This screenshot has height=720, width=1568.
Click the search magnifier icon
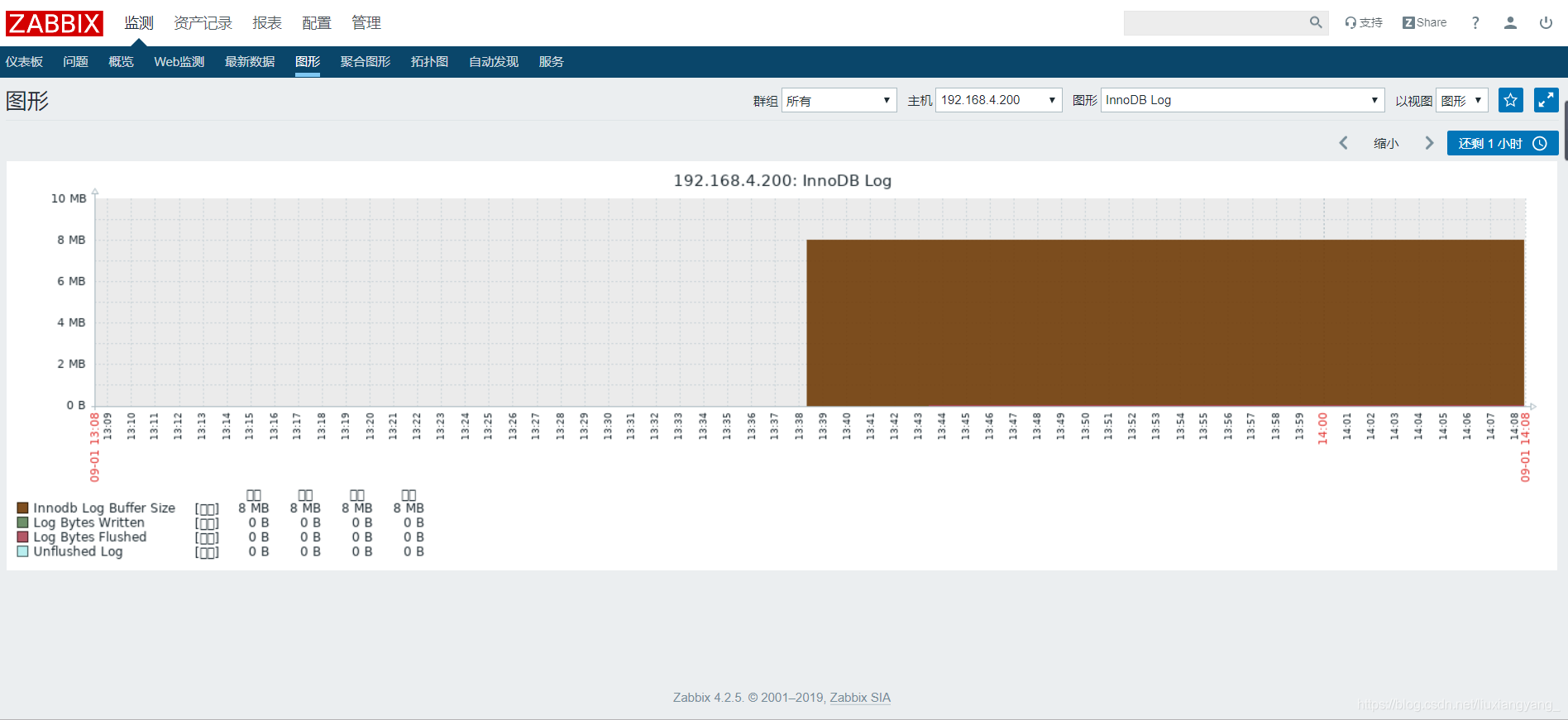pos(1316,23)
